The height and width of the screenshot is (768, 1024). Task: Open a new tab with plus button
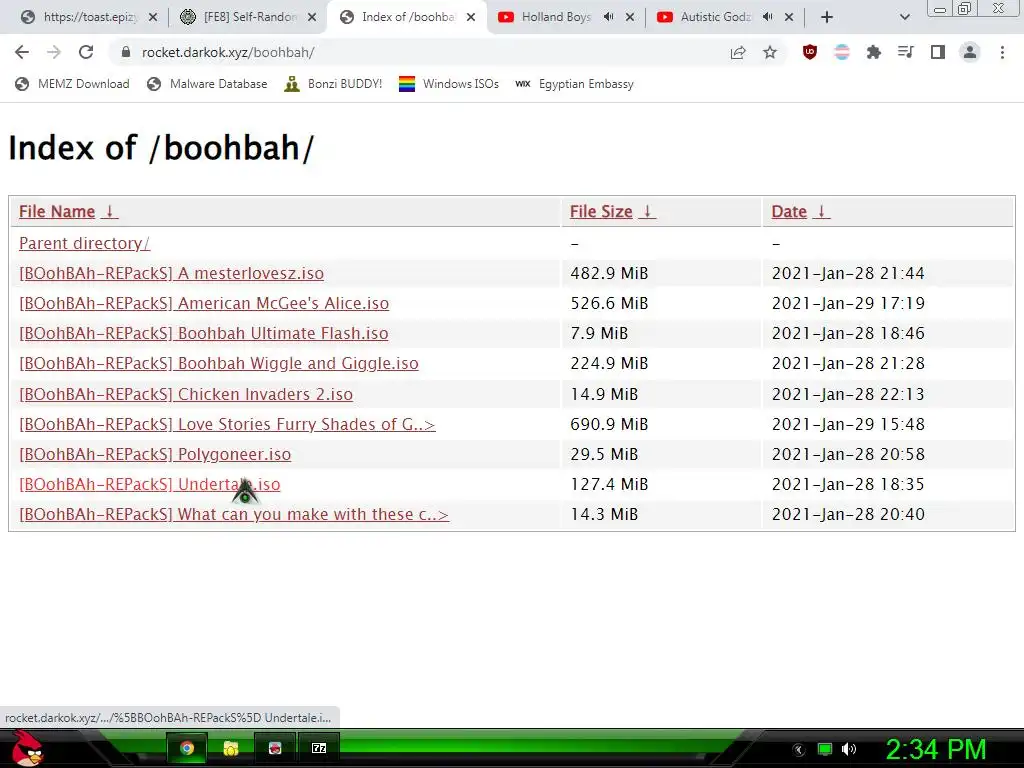click(827, 17)
